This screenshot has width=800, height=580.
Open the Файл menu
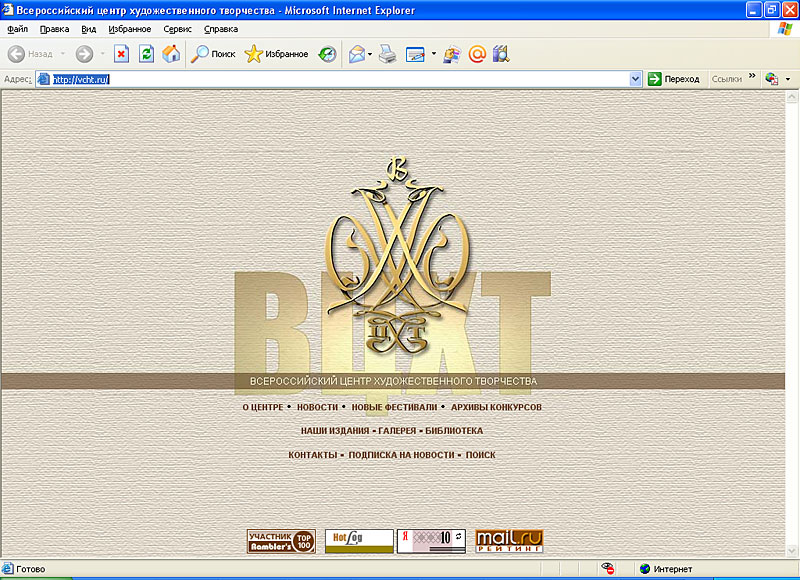(x=17, y=29)
